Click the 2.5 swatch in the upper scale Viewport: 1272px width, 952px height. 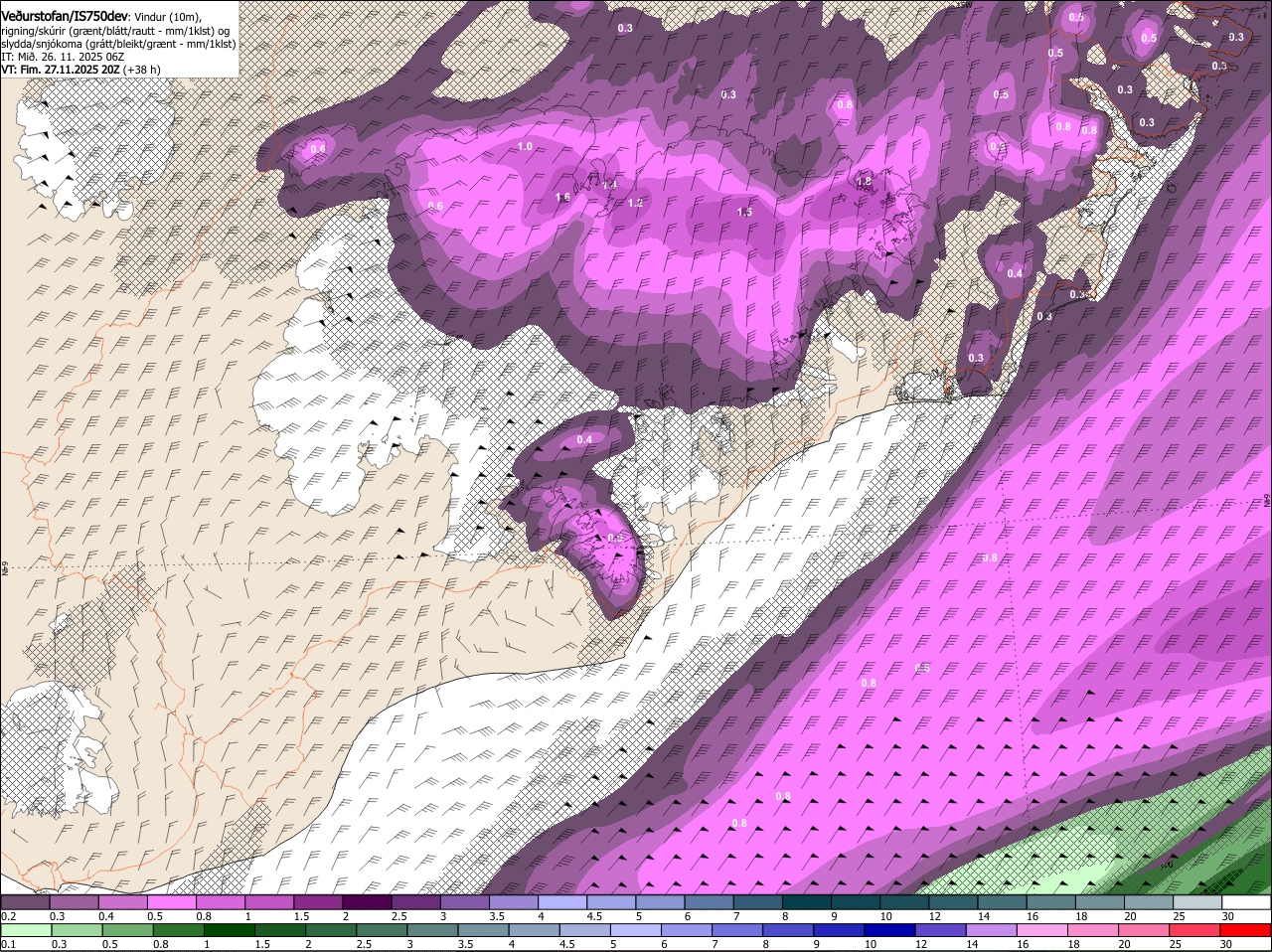pos(415,902)
